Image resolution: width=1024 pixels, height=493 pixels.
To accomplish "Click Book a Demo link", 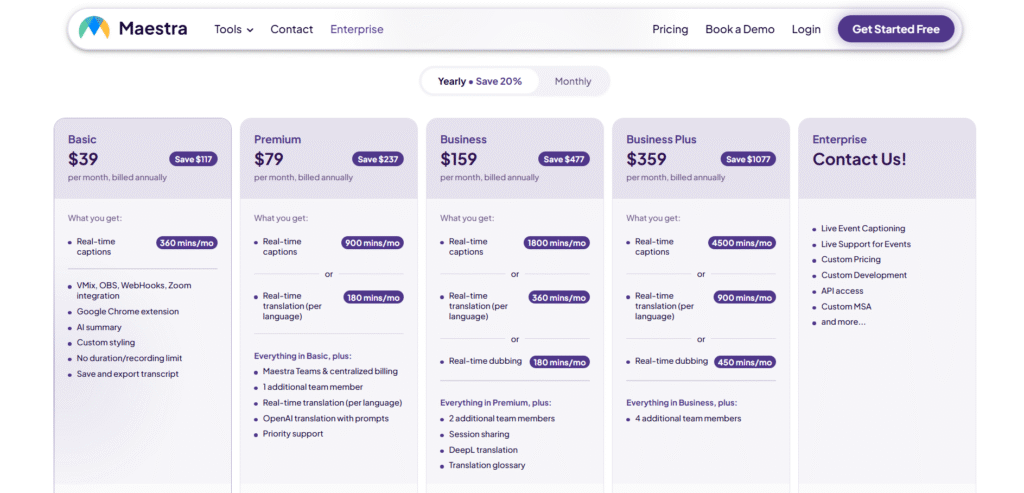I will tap(740, 29).
